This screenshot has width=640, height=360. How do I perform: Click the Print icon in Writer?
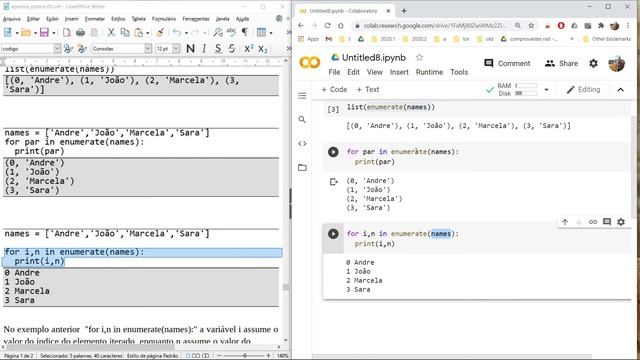pos(80,32)
